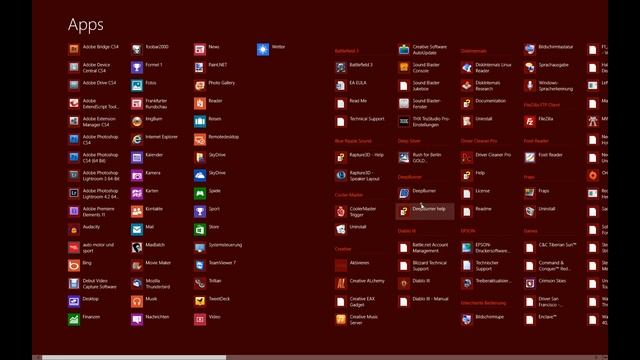This screenshot has width=640, height=360.
Task: Open SkyDrive with the cloud icon
Action: point(210,175)
